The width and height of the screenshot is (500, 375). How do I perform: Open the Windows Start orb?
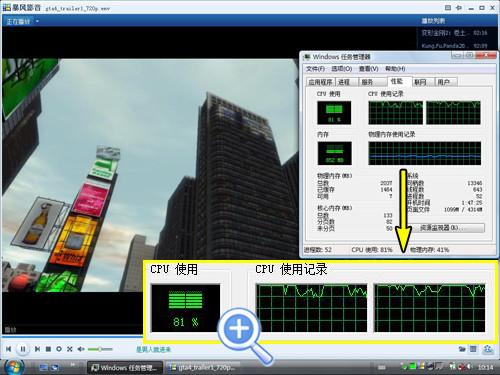coord(13,367)
